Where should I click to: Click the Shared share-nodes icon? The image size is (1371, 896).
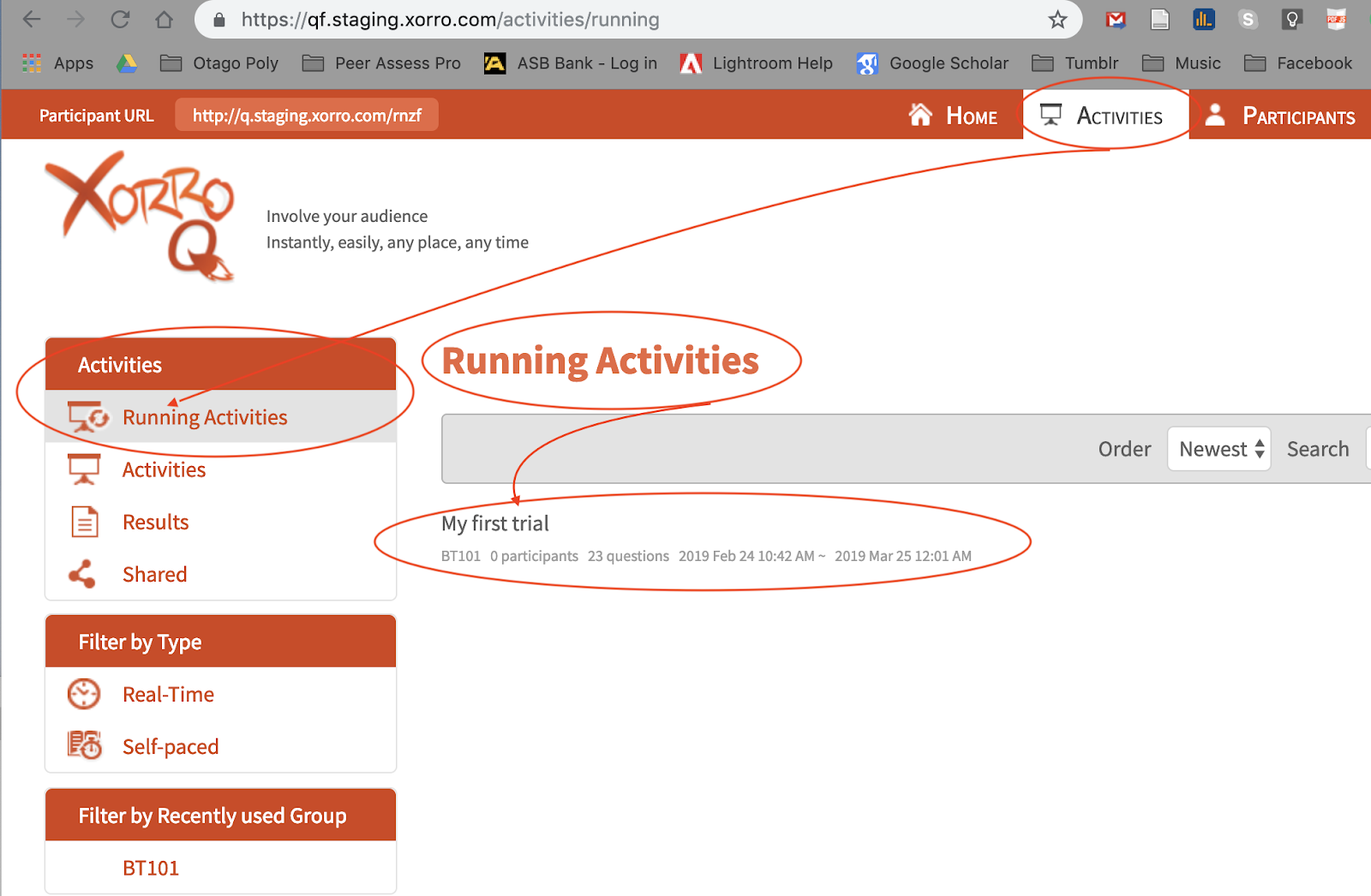[x=82, y=574]
